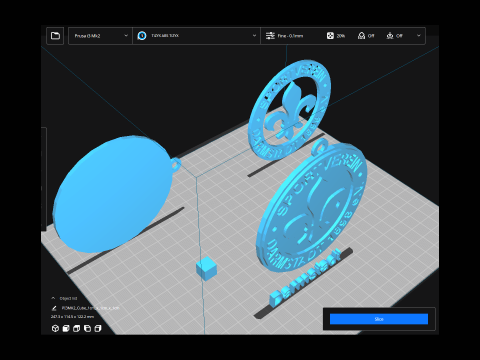Click the infill density icon

tap(330, 36)
